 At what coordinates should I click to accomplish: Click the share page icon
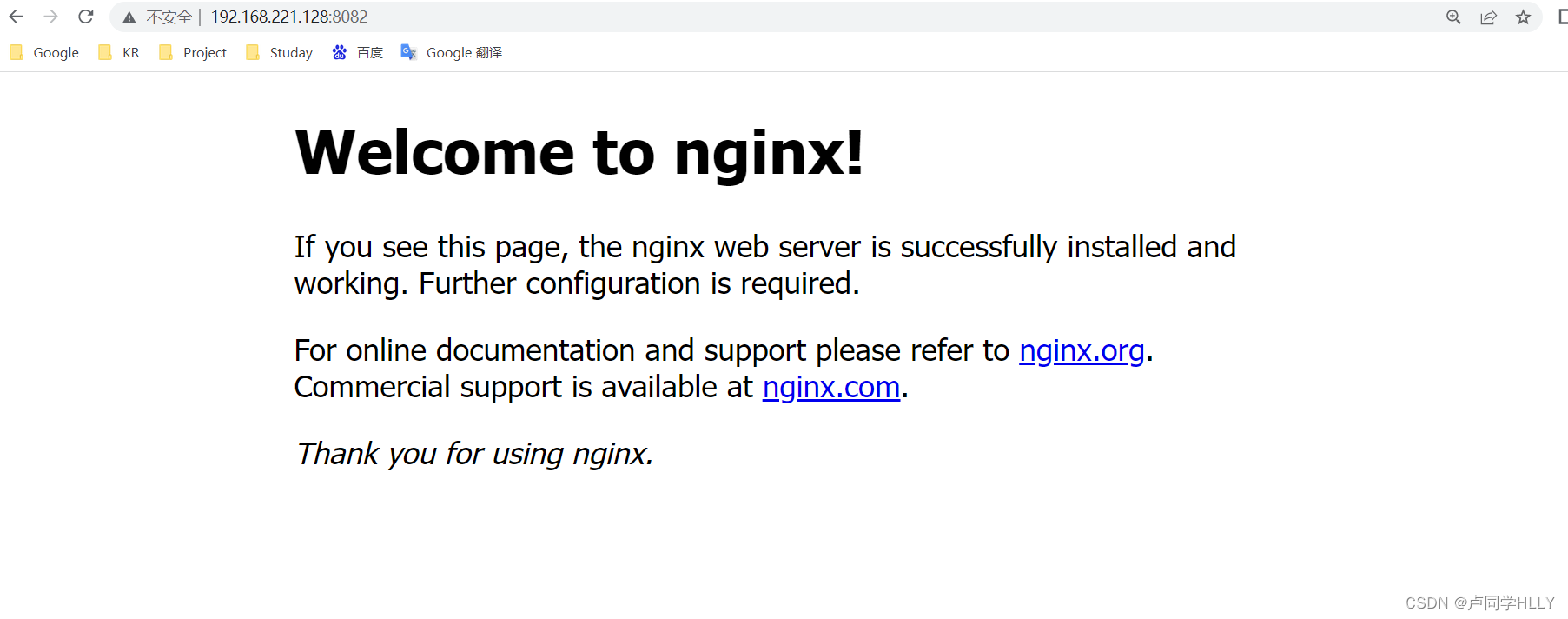(1488, 17)
